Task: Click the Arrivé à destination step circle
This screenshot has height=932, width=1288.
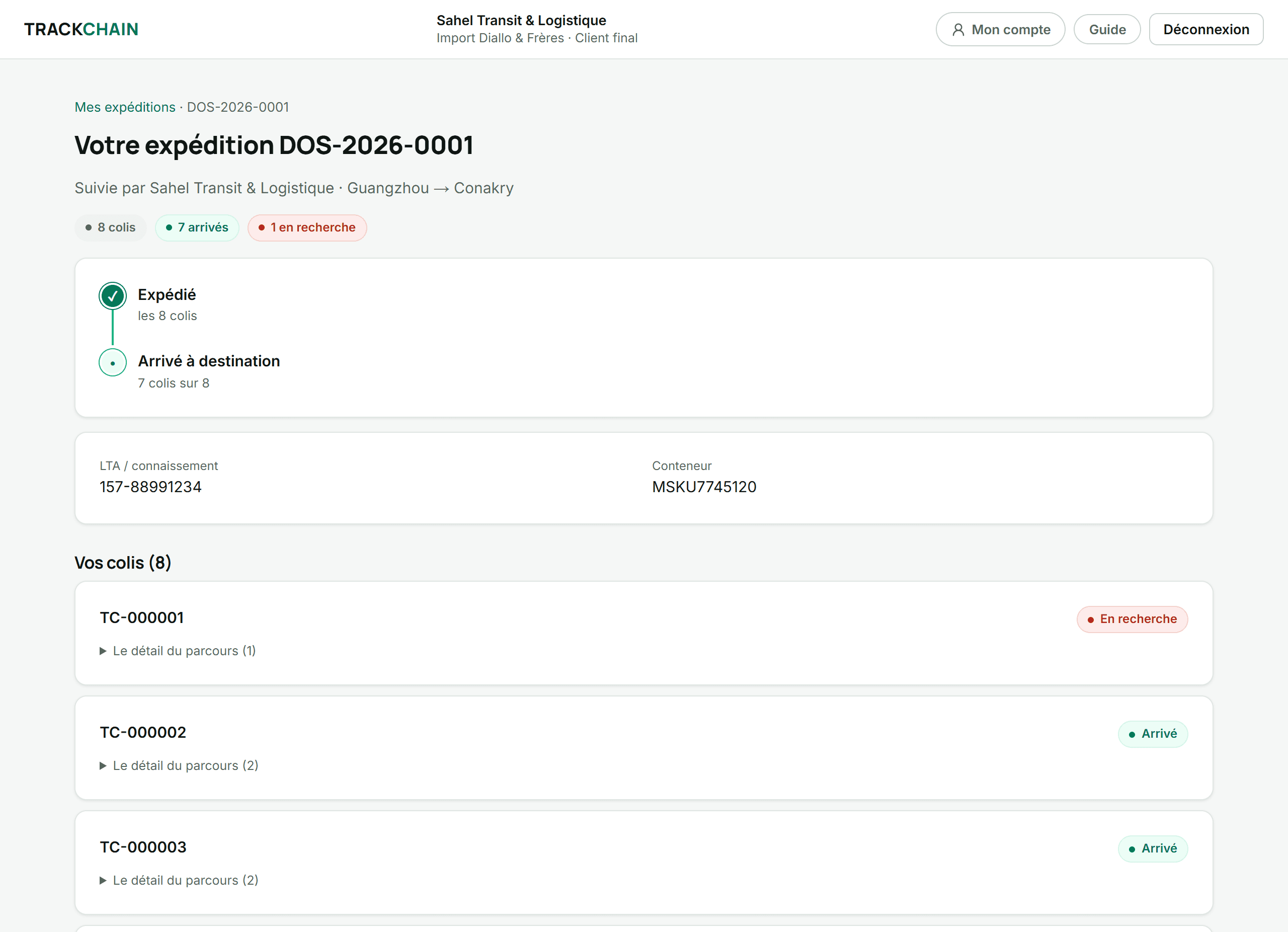Action: [x=112, y=362]
